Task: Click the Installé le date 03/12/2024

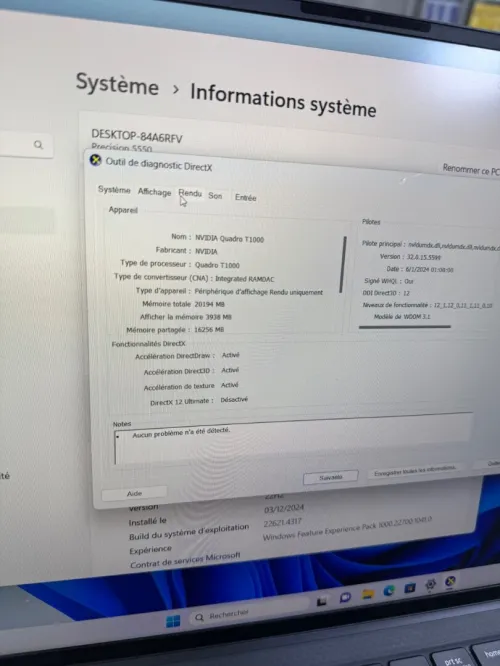Action: pyautogui.click(x=284, y=508)
